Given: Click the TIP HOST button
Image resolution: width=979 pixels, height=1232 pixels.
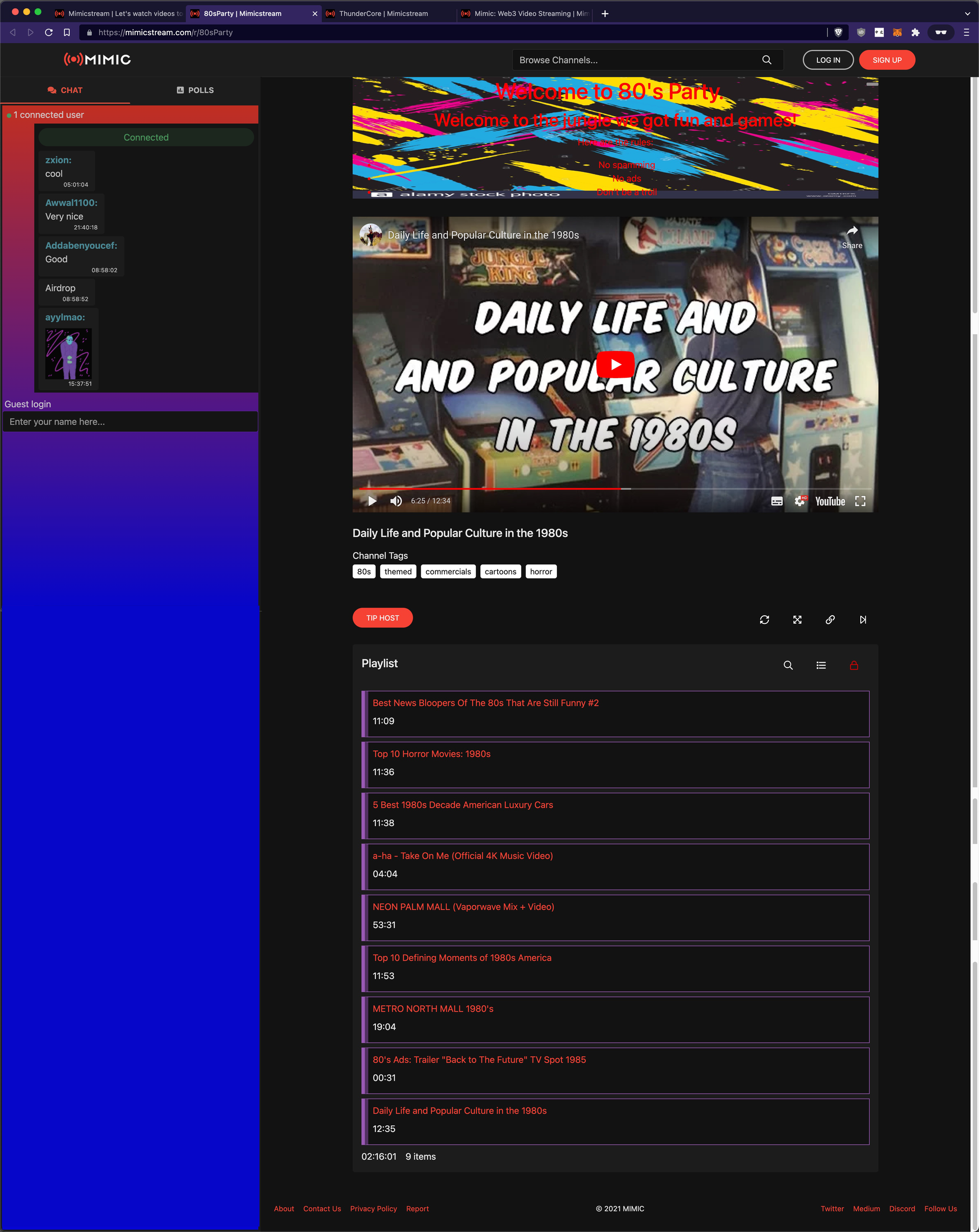Looking at the screenshot, I should (382, 618).
